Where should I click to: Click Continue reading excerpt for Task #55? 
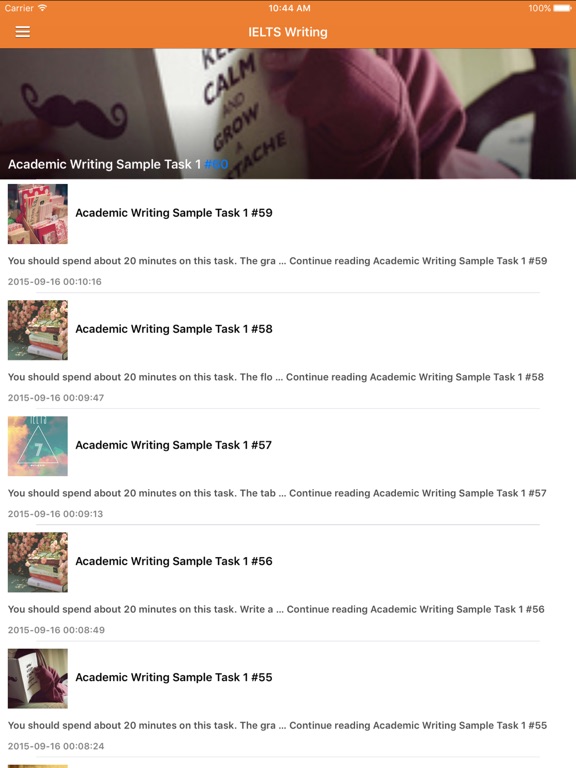tap(277, 725)
